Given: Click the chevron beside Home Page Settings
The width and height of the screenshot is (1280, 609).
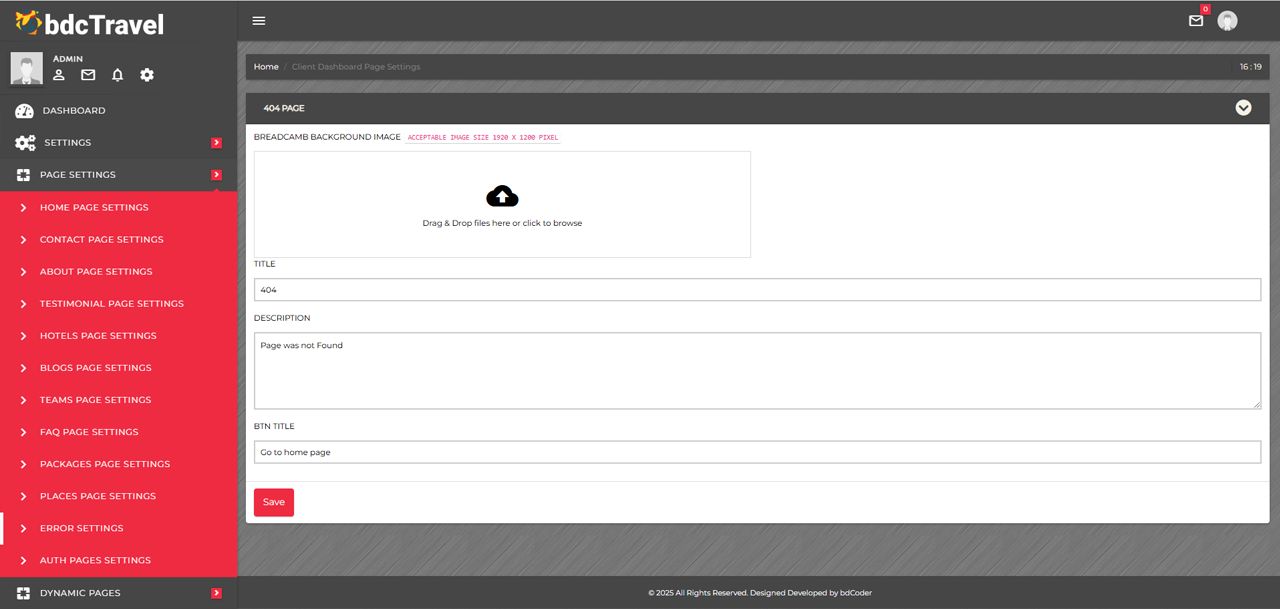Looking at the screenshot, I should [23, 208].
